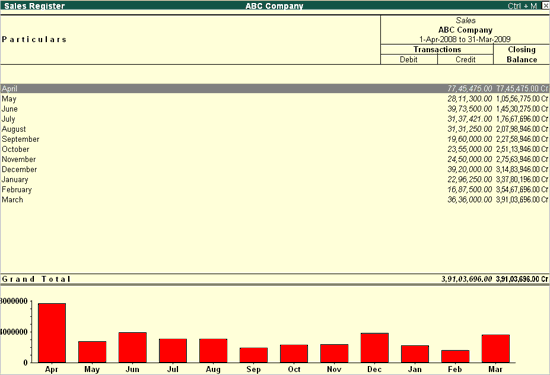Select the February row

pos(275,189)
